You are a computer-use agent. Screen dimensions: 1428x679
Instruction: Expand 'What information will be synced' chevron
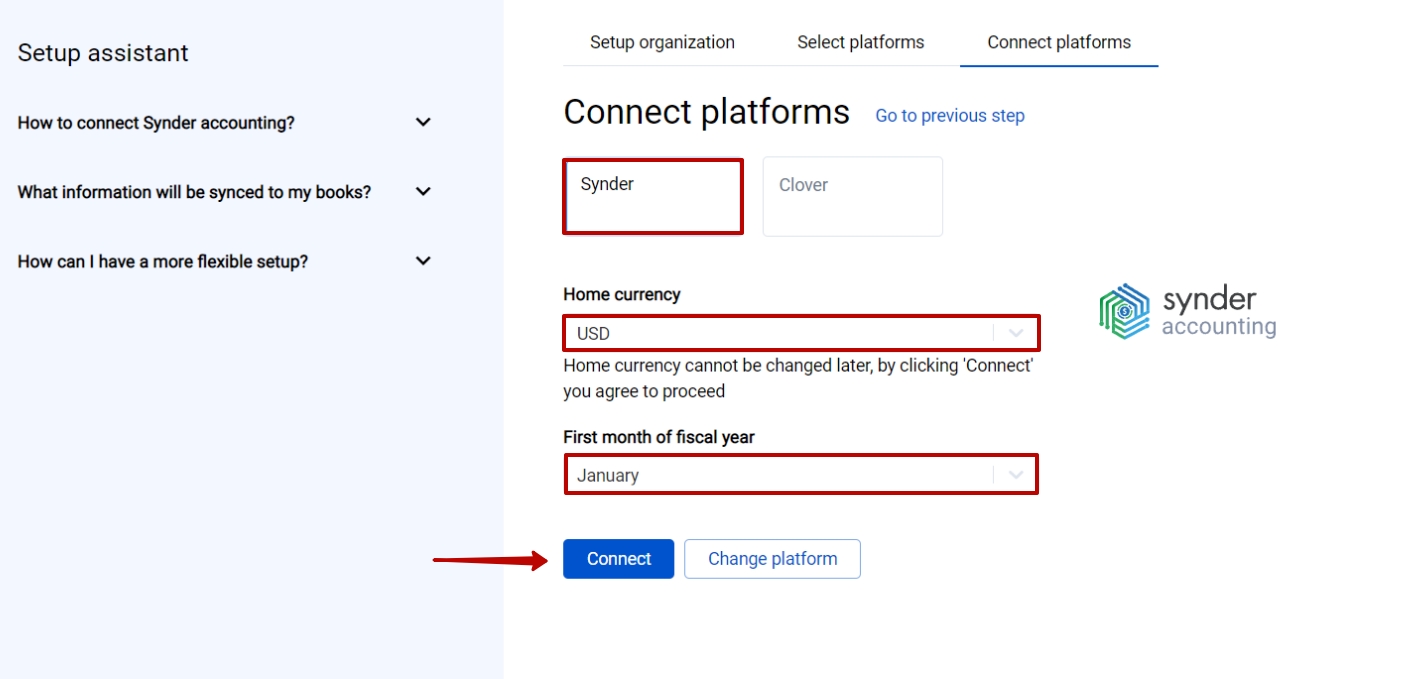click(423, 191)
